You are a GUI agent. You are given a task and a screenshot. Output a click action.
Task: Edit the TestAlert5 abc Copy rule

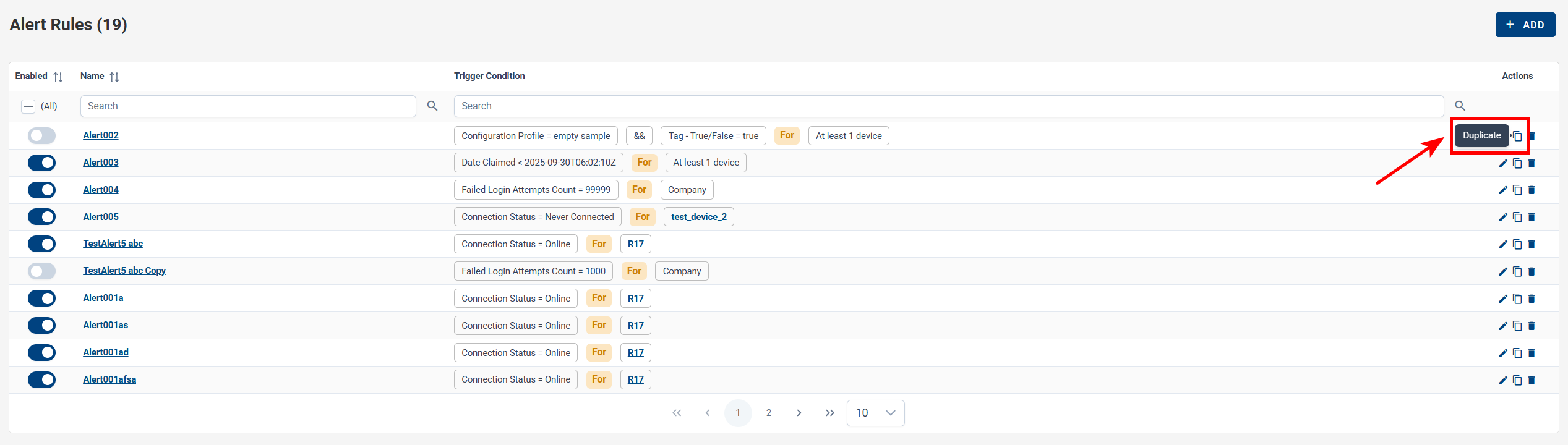(x=1502, y=271)
